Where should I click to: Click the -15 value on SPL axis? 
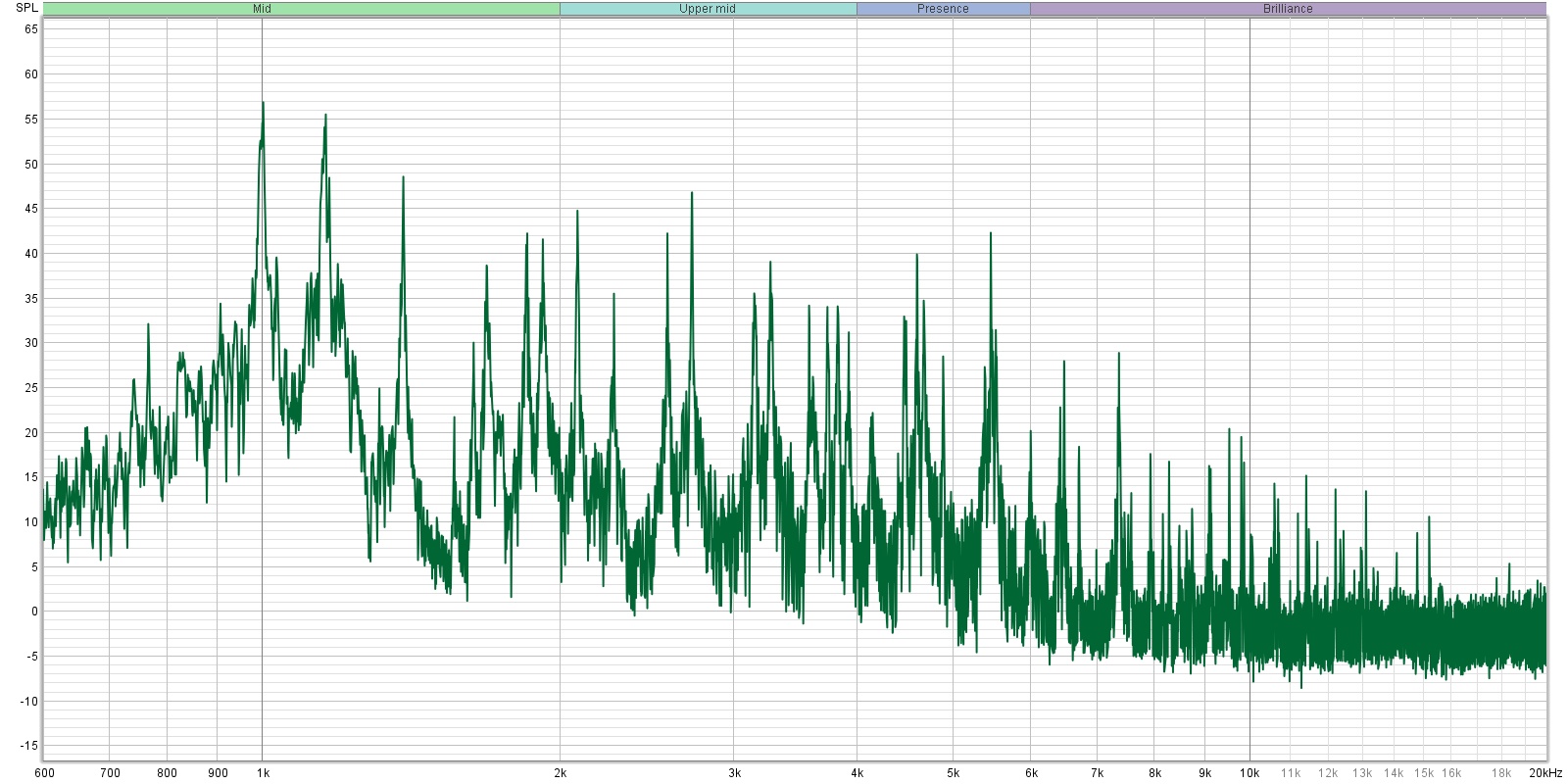click(x=29, y=746)
